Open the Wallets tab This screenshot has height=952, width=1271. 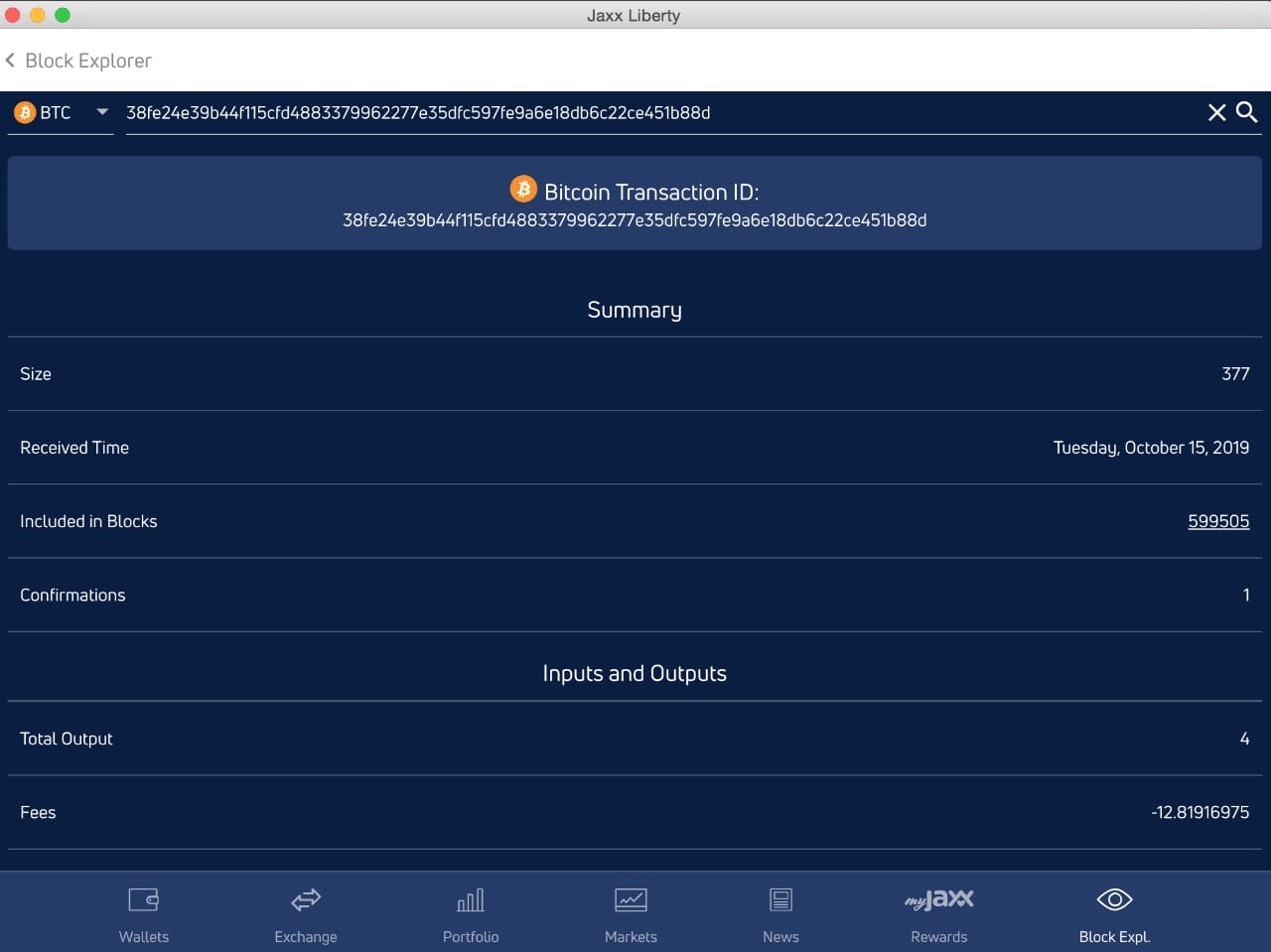coord(144,913)
